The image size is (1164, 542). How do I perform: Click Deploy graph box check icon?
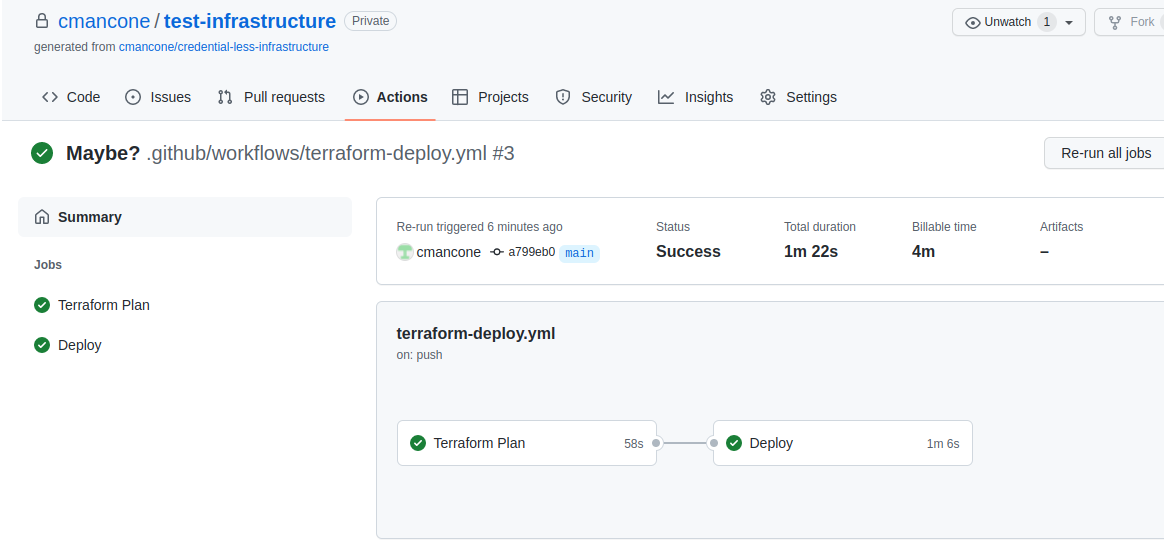point(734,443)
